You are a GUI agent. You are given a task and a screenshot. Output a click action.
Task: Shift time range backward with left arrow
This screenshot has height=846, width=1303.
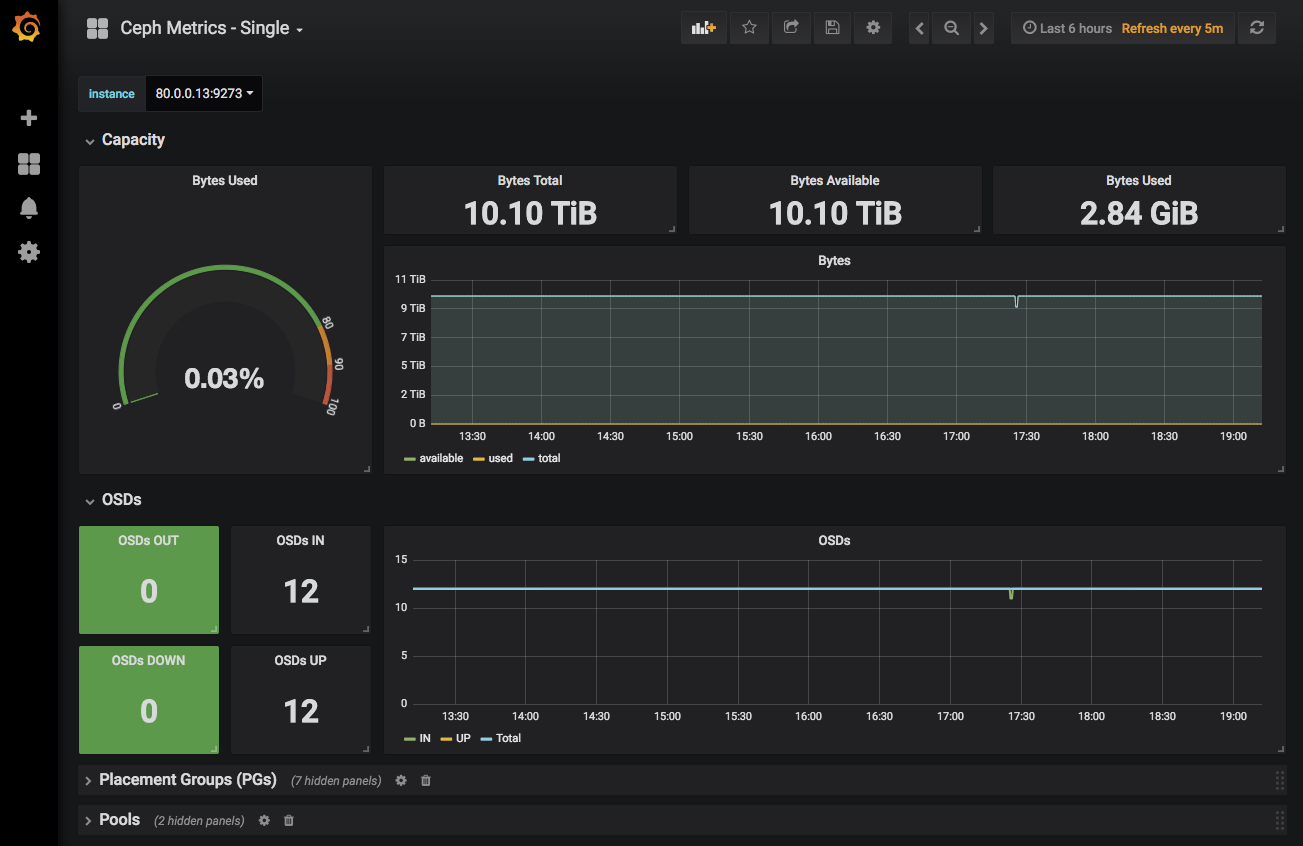[920, 29]
